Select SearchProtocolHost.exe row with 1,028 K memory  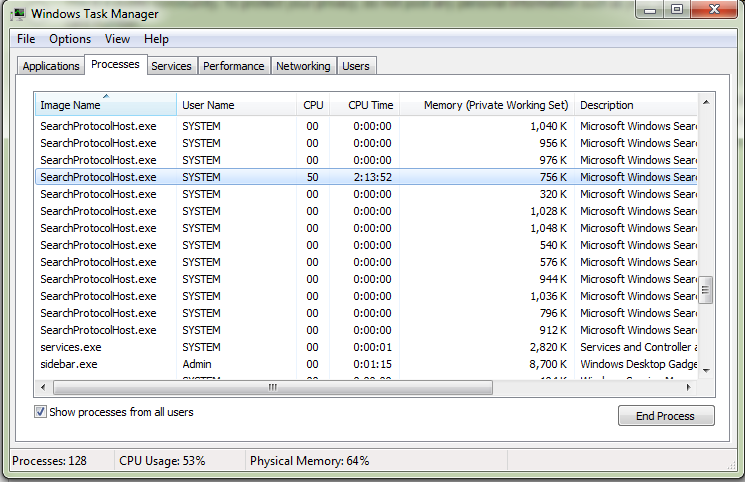coord(366,211)
